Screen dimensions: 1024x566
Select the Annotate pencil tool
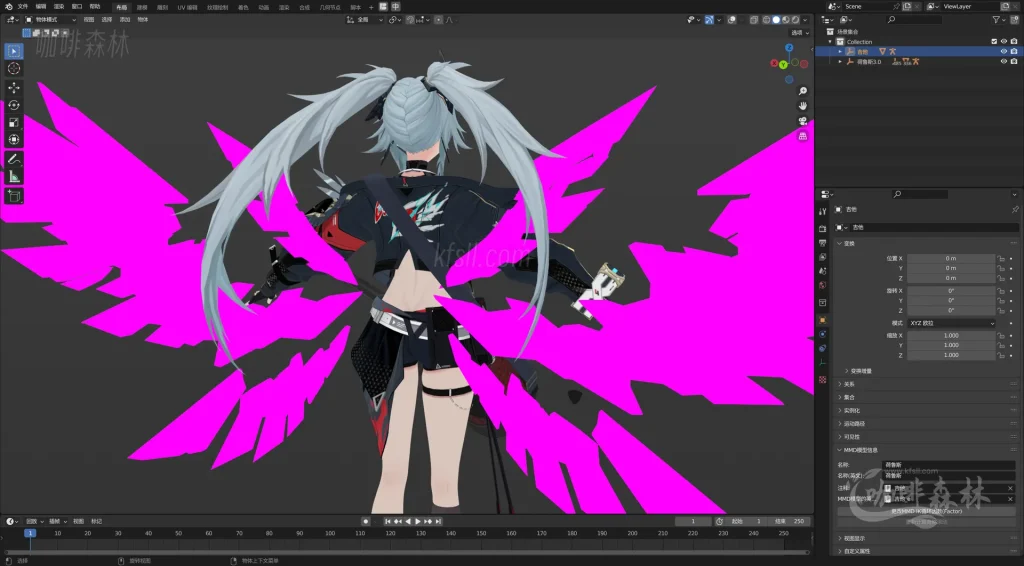tap(14, 159)
